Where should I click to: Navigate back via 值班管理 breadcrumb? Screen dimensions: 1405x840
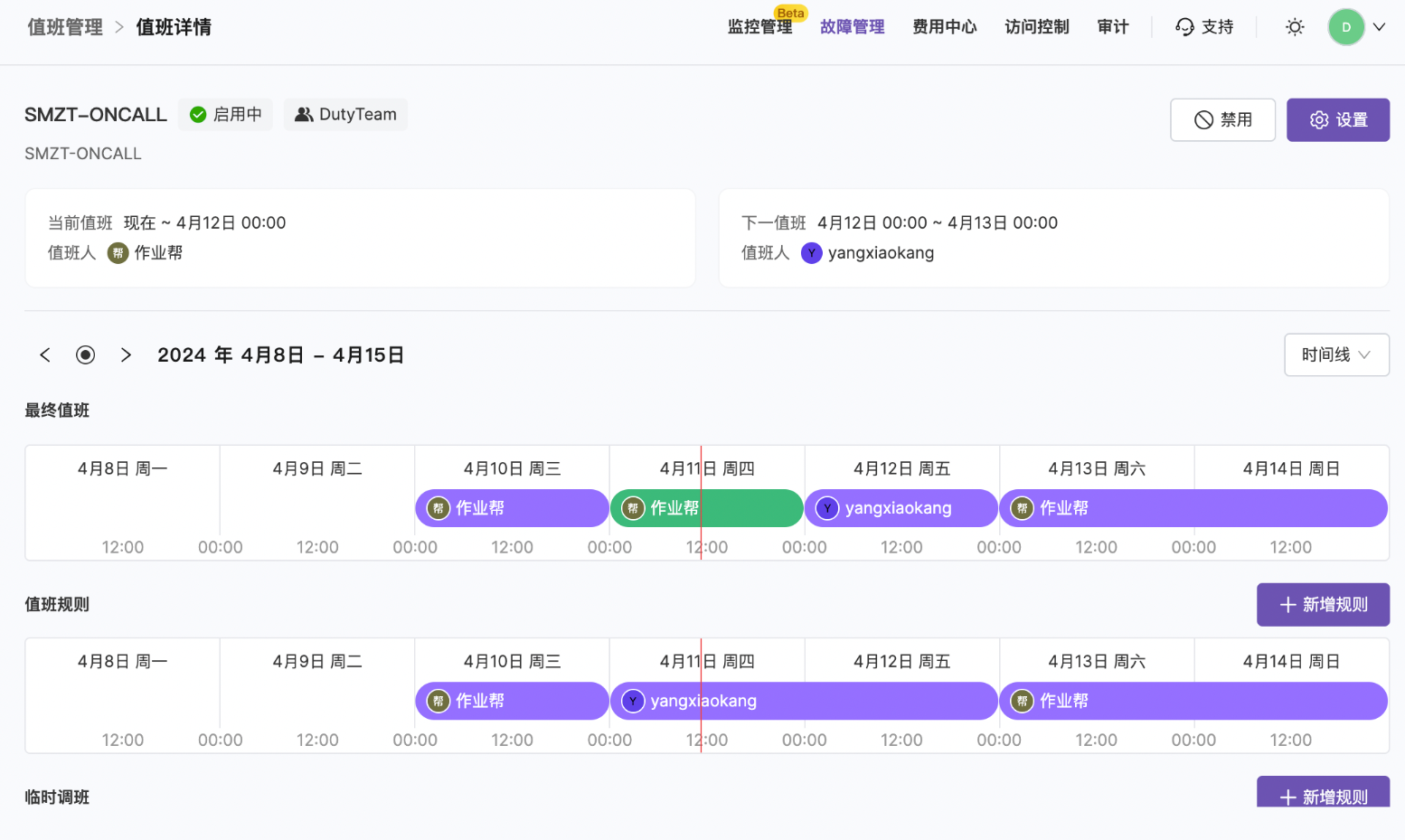tap(65, 27)
